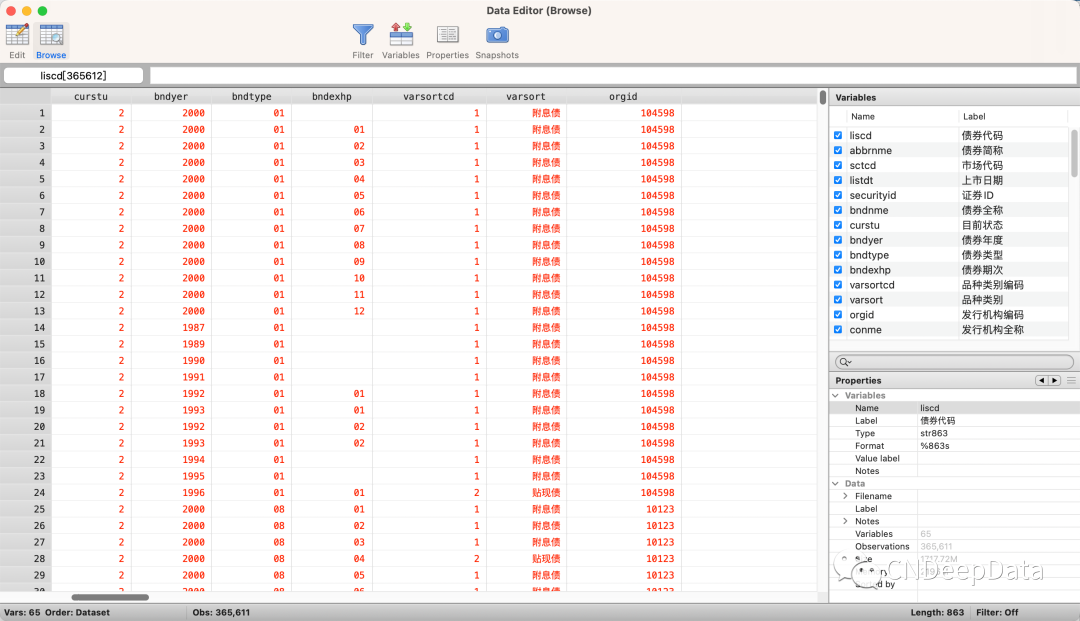The image size is (1080, 621).
Task: Click the green fullscreen window button
Action: click(42, 11)
